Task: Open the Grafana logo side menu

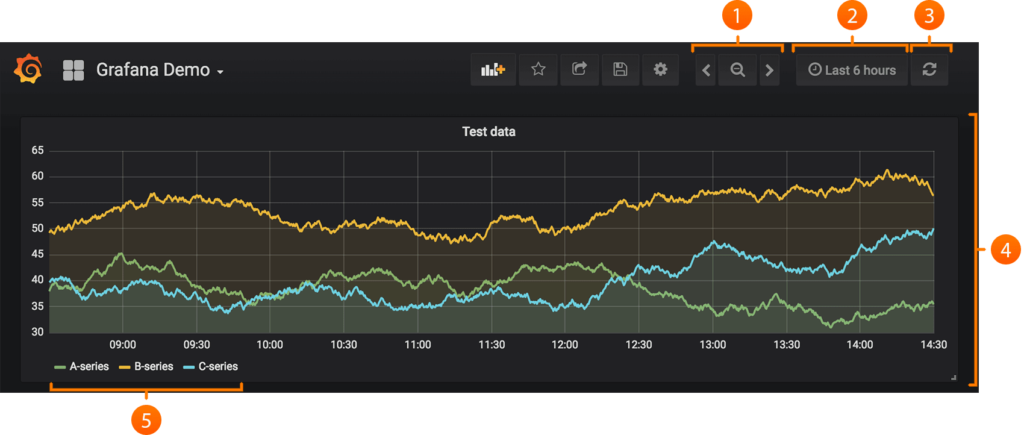Action: (x=28, y=70)
